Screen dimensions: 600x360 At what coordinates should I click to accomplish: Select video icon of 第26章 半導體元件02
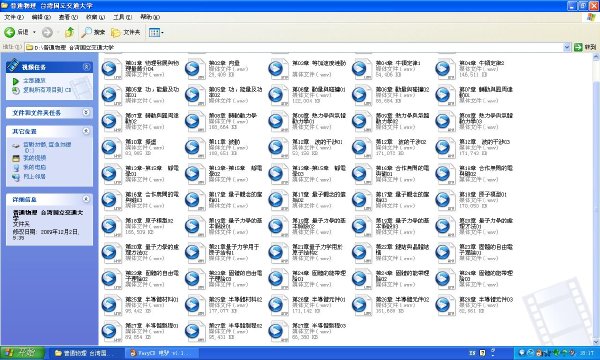(361, 305)
